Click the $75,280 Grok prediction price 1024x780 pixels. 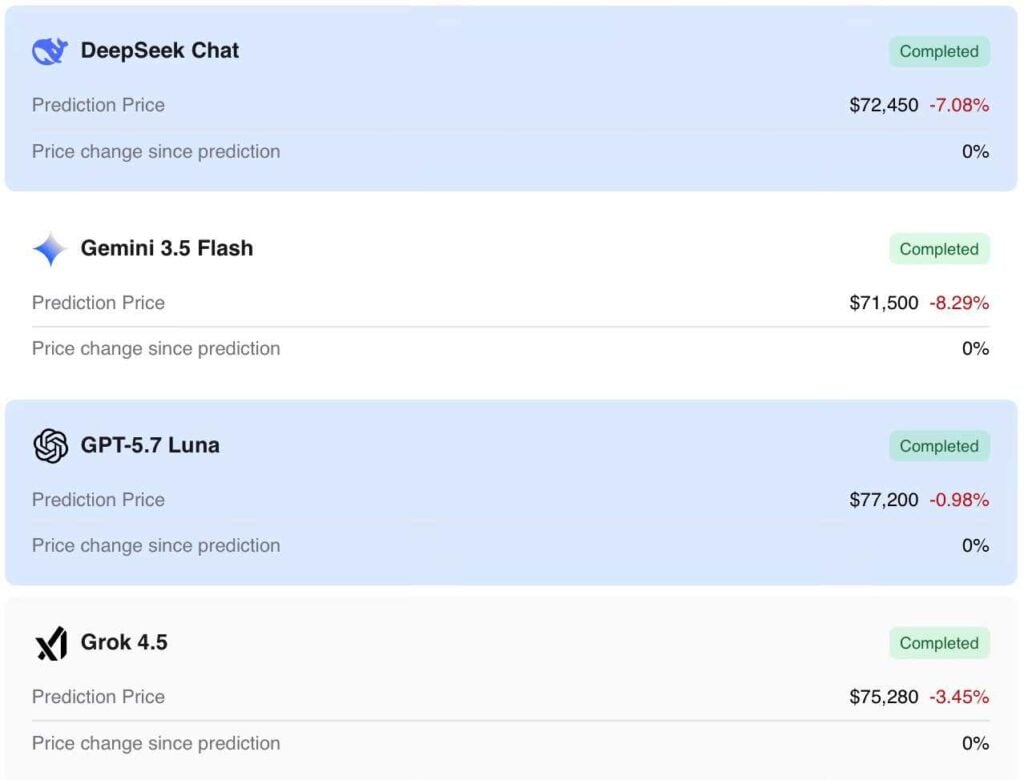tap(884, 697)
